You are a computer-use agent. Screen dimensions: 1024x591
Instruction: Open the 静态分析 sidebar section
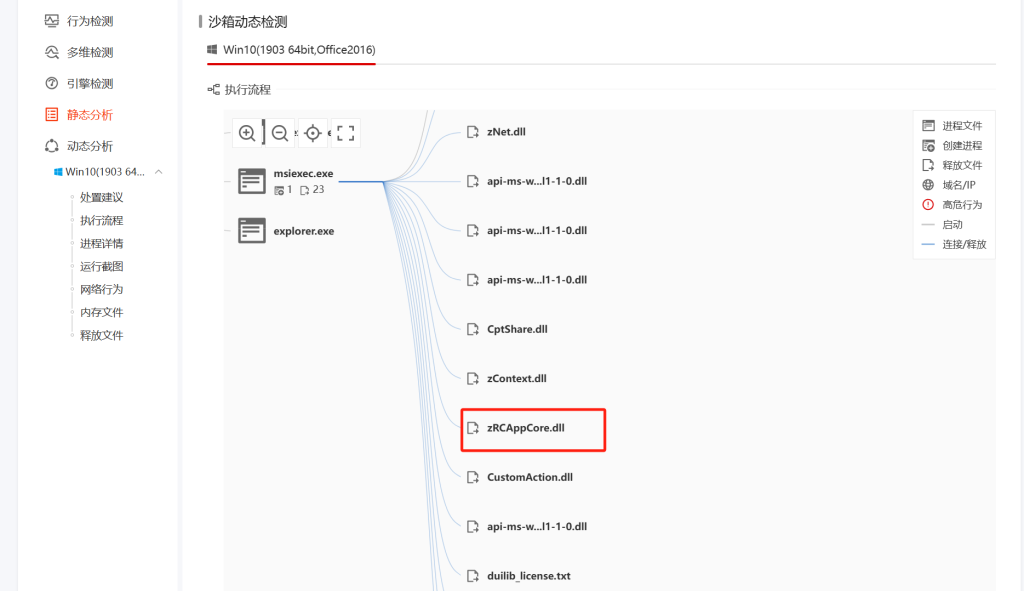point(89,115)
